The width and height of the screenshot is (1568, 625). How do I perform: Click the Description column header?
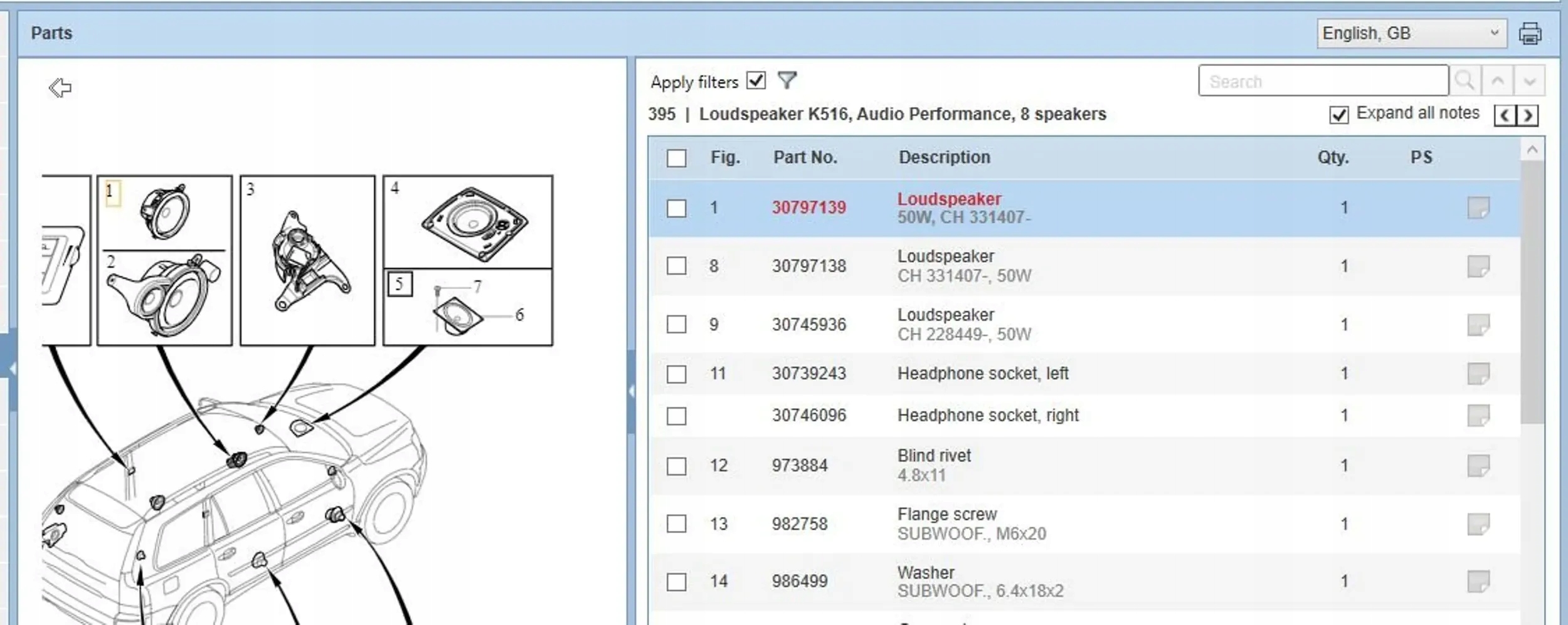945,157
